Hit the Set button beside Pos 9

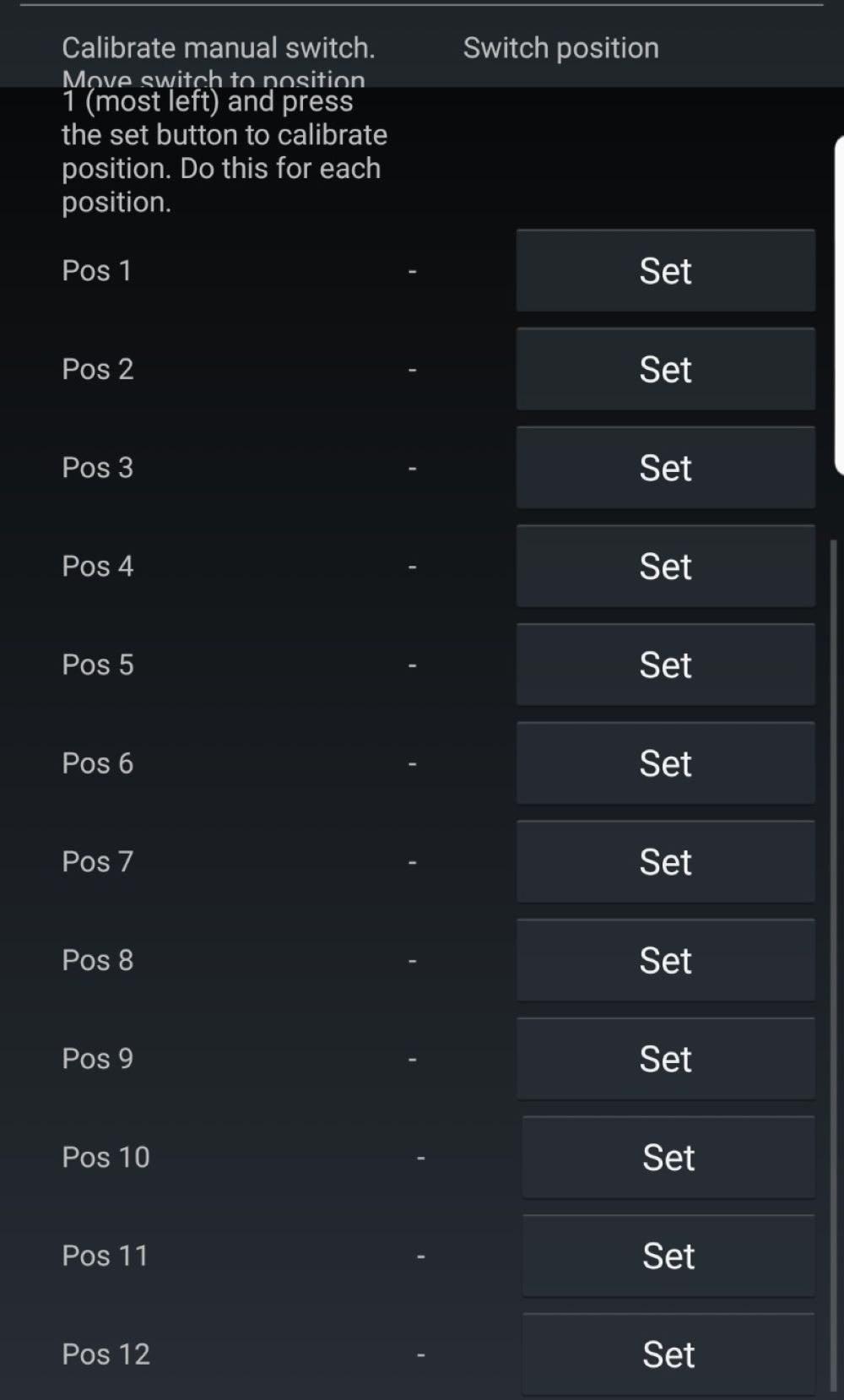point(665,1059)
